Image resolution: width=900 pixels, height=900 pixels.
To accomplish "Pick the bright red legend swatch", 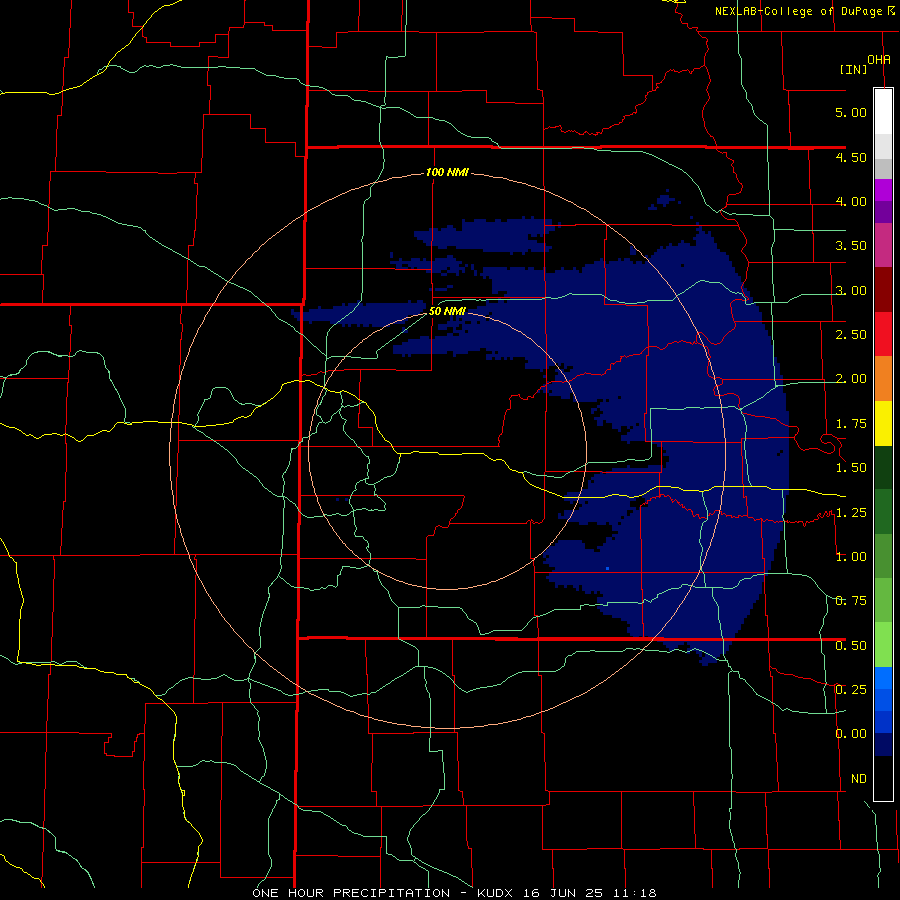I will point(883,334).
